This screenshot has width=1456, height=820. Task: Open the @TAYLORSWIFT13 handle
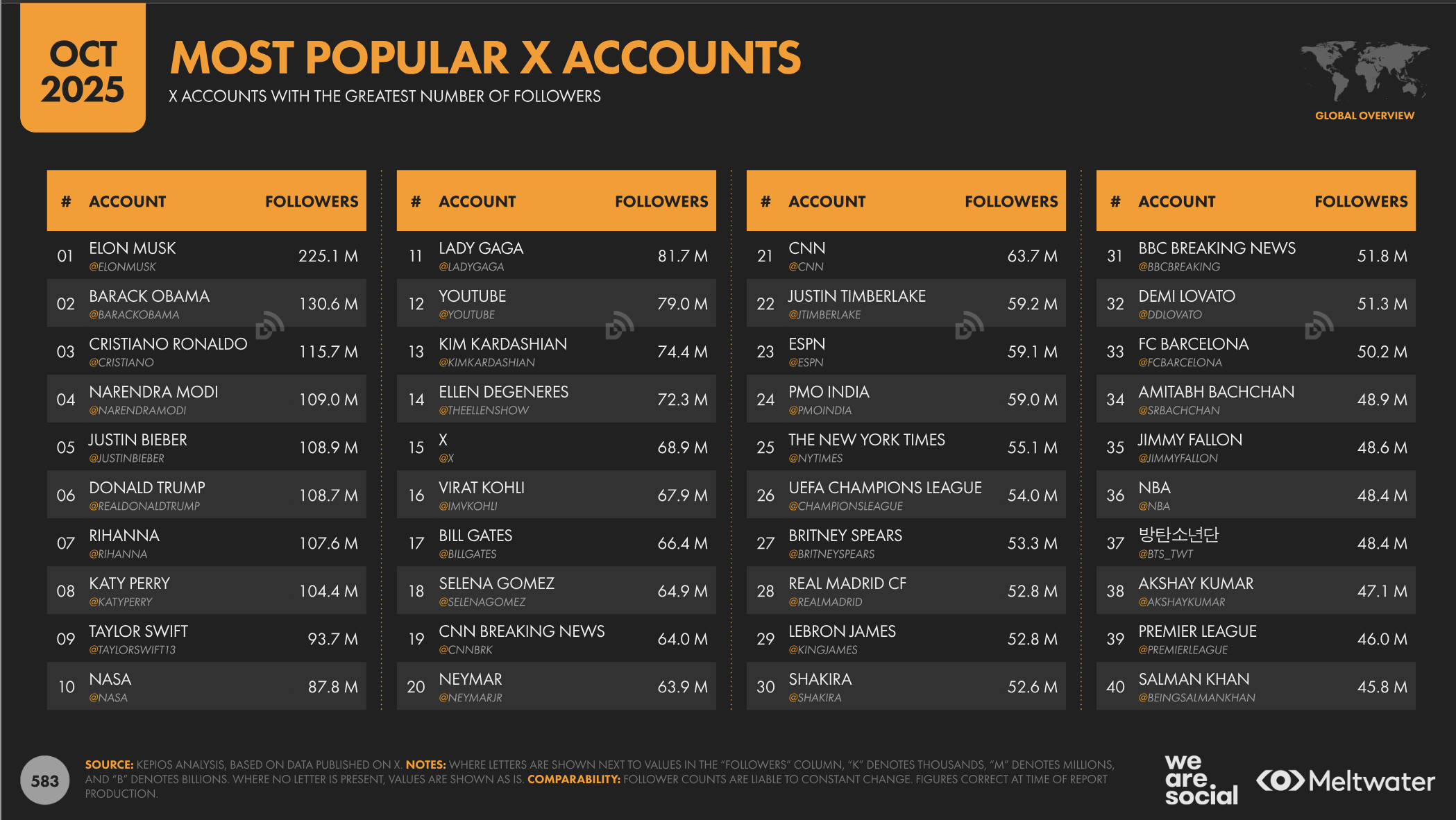[x=132, y=650]
